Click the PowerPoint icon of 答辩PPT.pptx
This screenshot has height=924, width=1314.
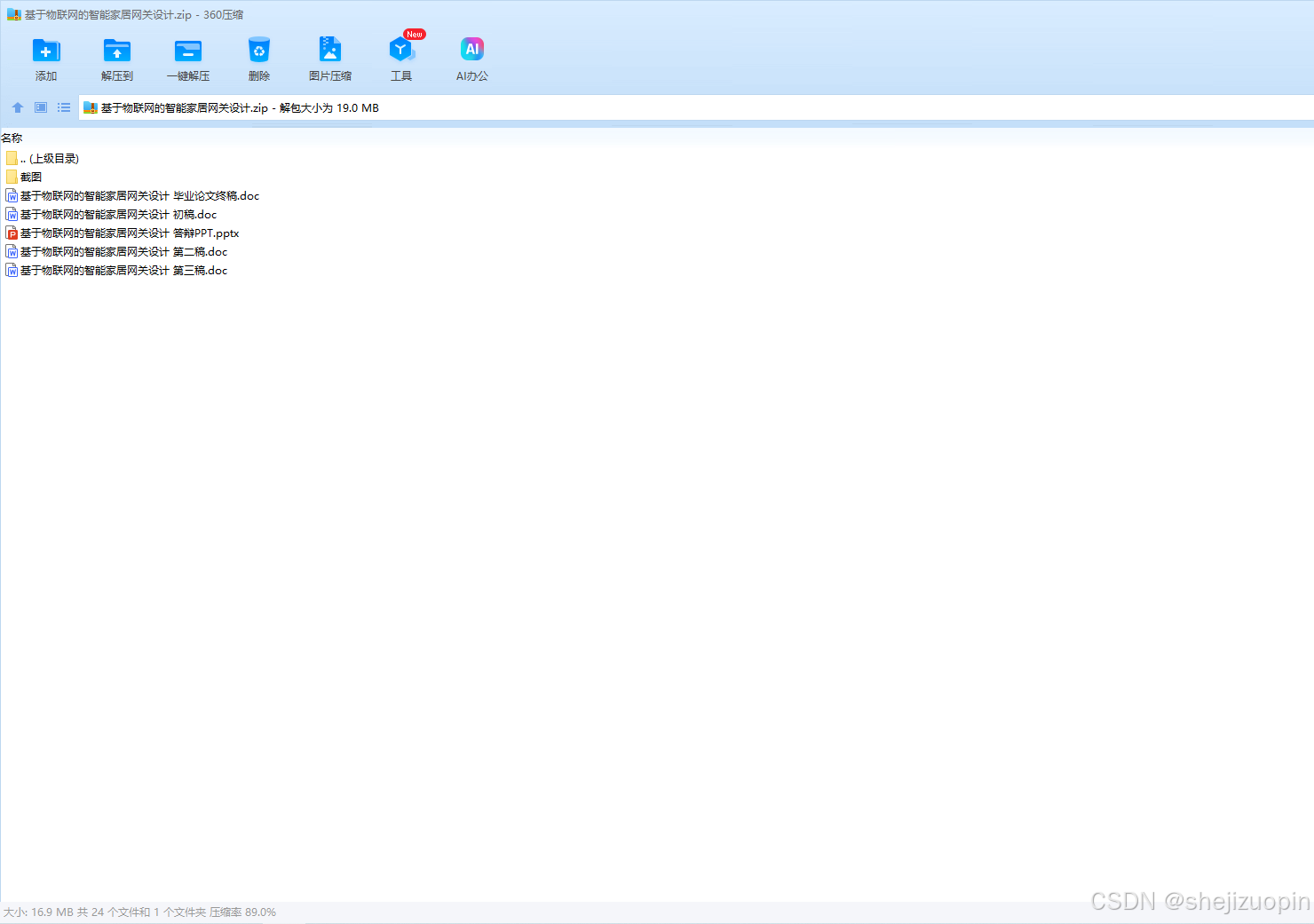(x=12, y=233)
